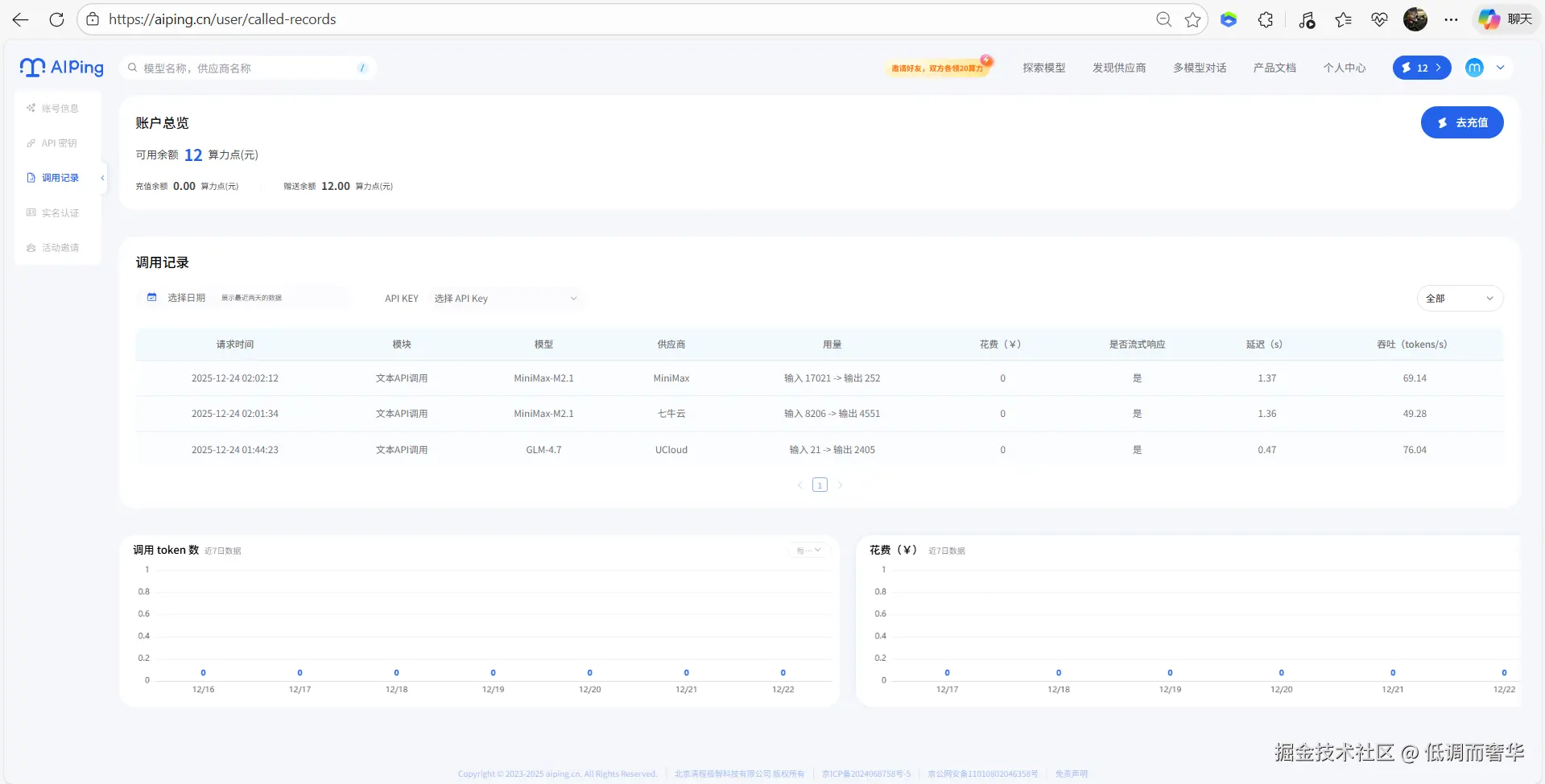Screen dimensions: 1545x784
Task: Click 输入 17021 -> 输出 252 usage cell
Action: tap(832, 378)
